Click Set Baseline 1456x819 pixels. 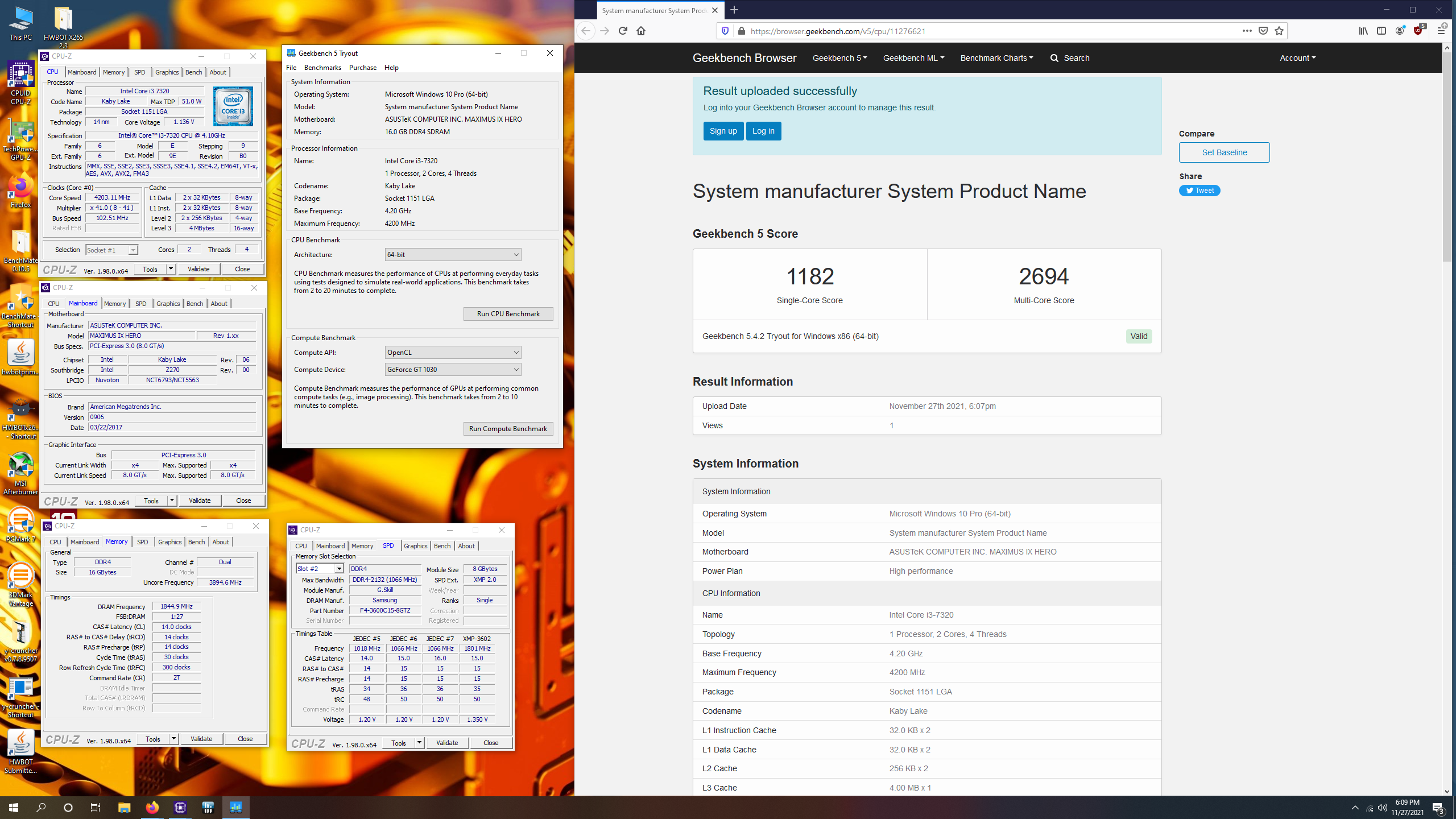1224,152
